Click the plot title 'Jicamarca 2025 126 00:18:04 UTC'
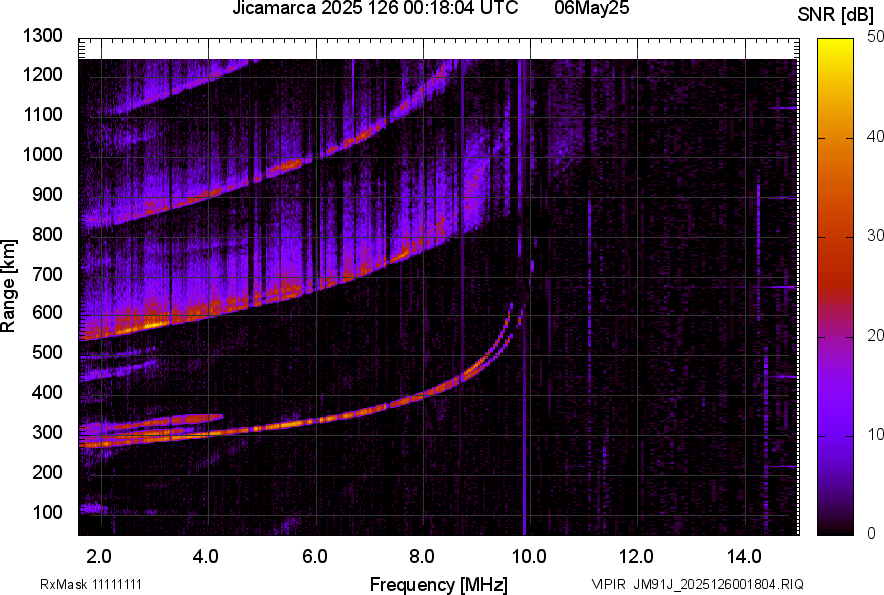The image size is (884, 595). tap(375, 7)
